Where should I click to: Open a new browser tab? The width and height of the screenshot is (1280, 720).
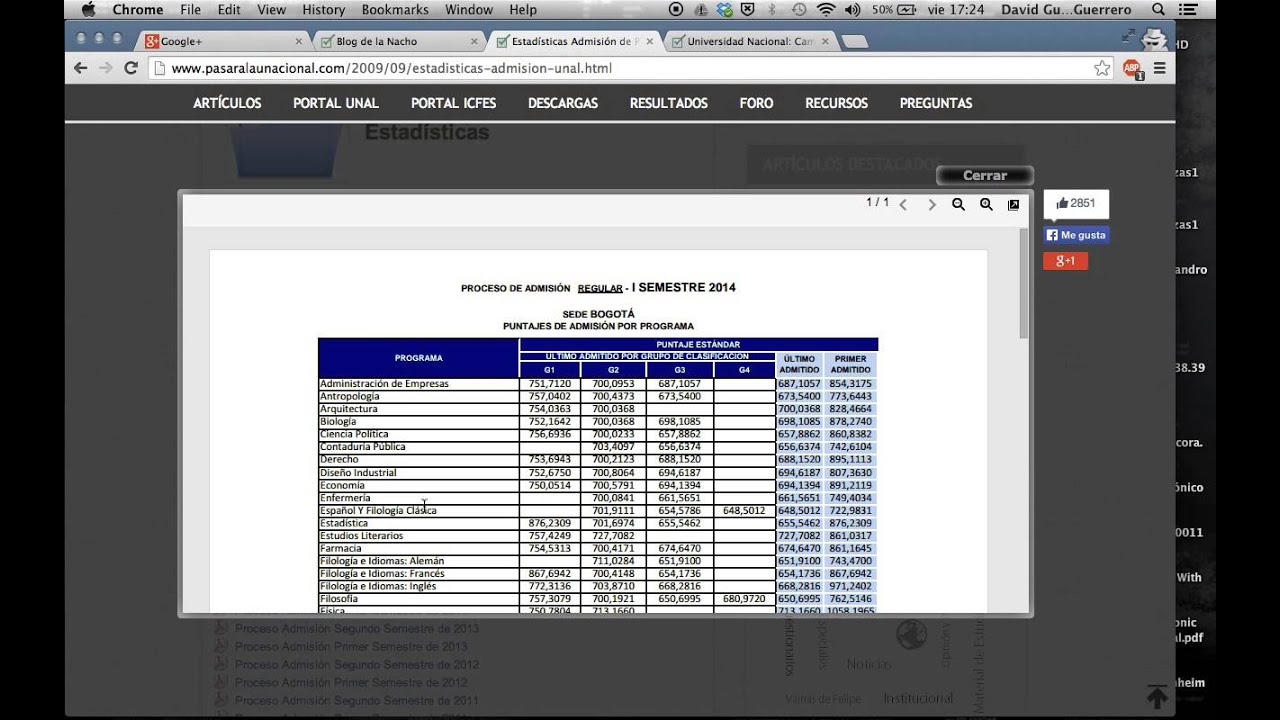click(x=855, y=42)
